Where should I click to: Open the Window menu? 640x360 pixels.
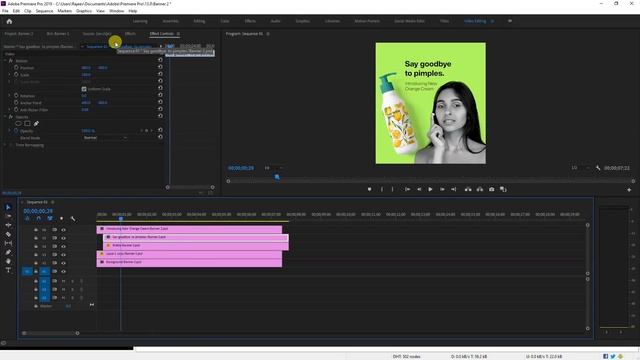click(x=116, y=11)
